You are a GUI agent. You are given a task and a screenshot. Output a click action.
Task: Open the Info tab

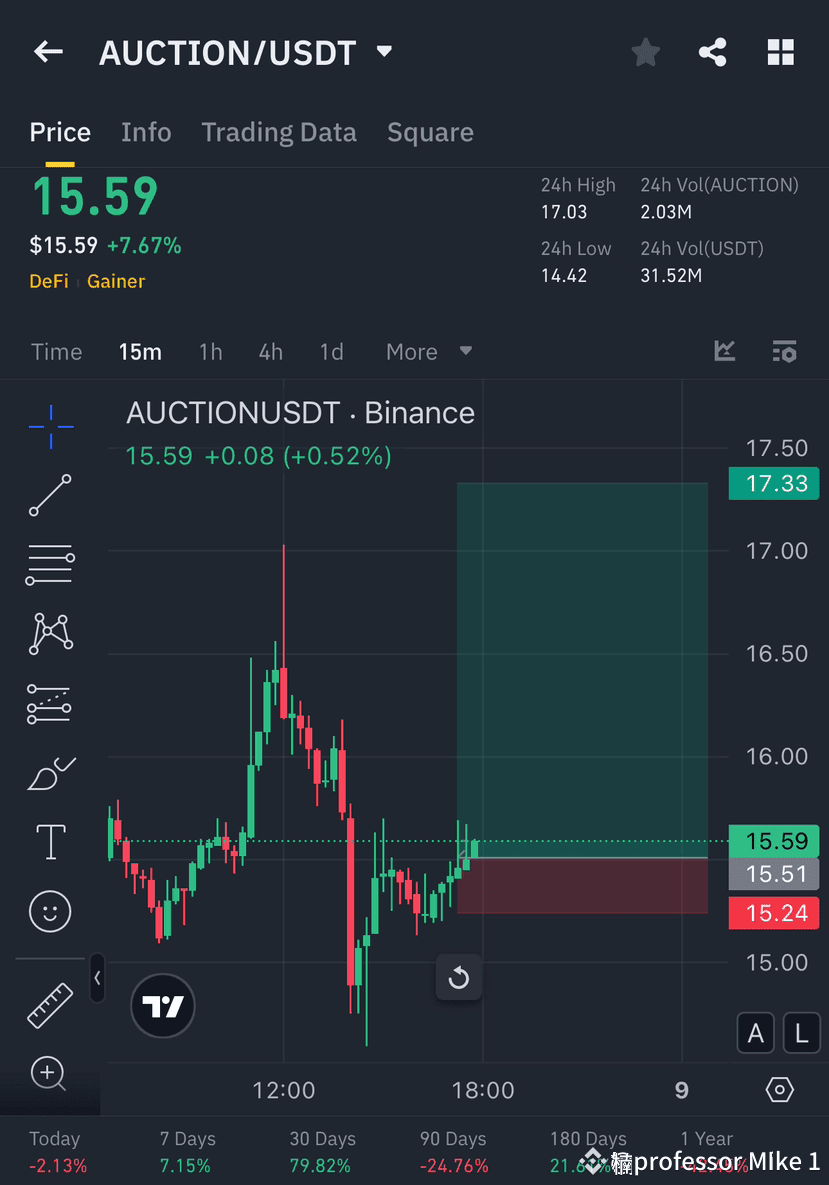[x=146, y=131]
